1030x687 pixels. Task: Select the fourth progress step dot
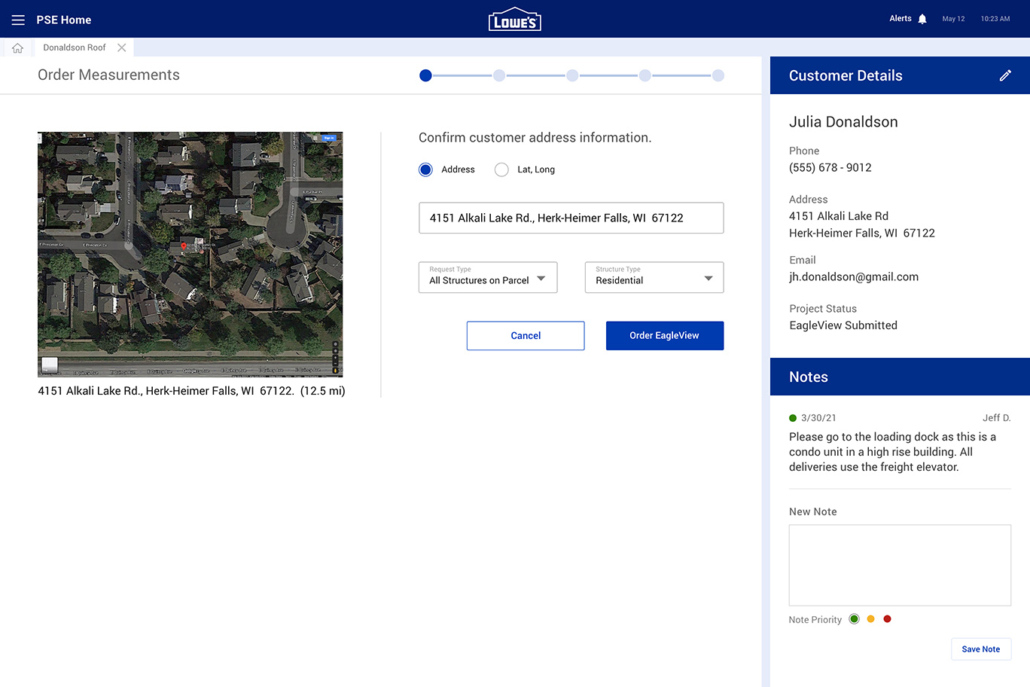click(x=645, y=76)
